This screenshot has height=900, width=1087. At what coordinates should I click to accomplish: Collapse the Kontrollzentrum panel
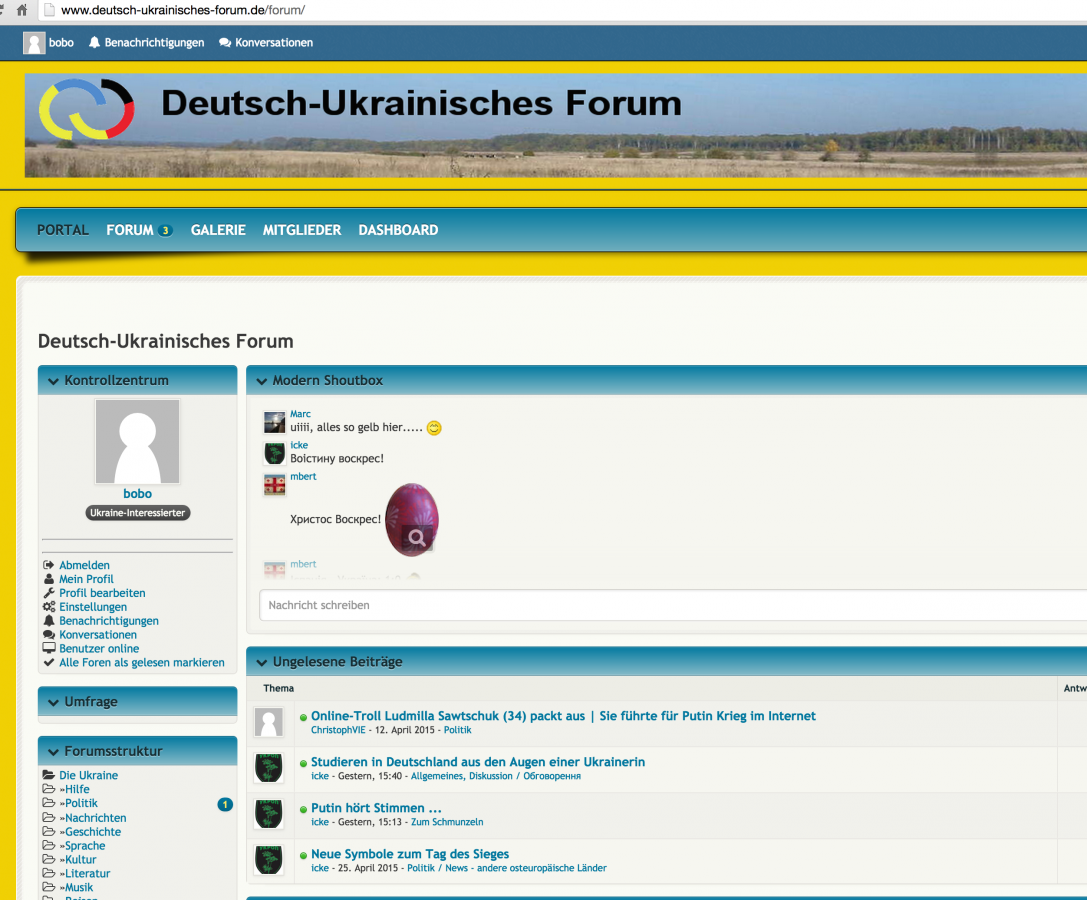[53, 381]
